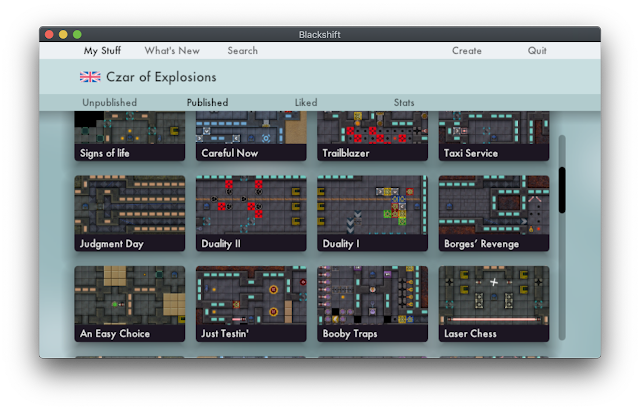Image resolution: width=640 pixels, height=410 pixels.
Task: Open the My Stuff menu
Action: click(x=102, y=51)
